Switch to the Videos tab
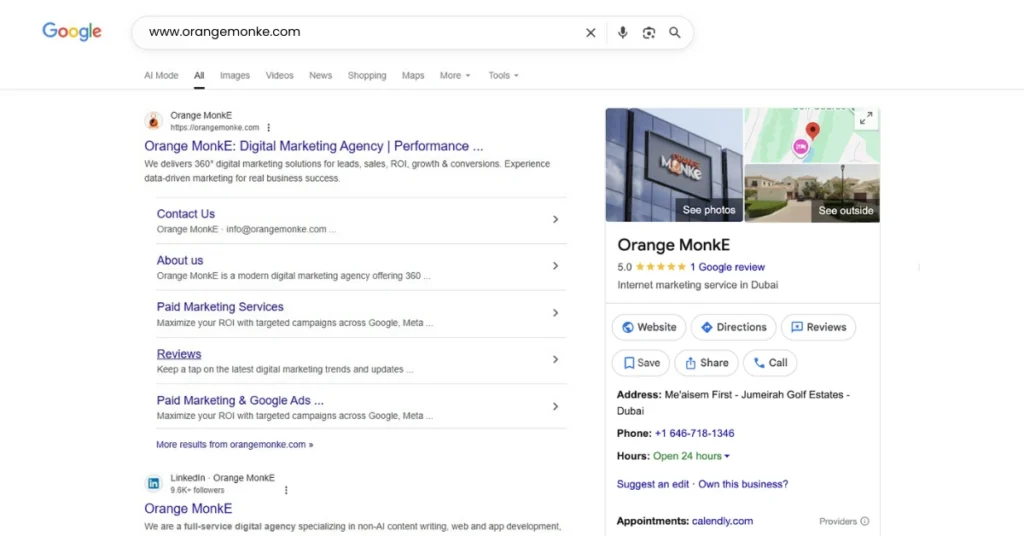 [x=280, y=76]
